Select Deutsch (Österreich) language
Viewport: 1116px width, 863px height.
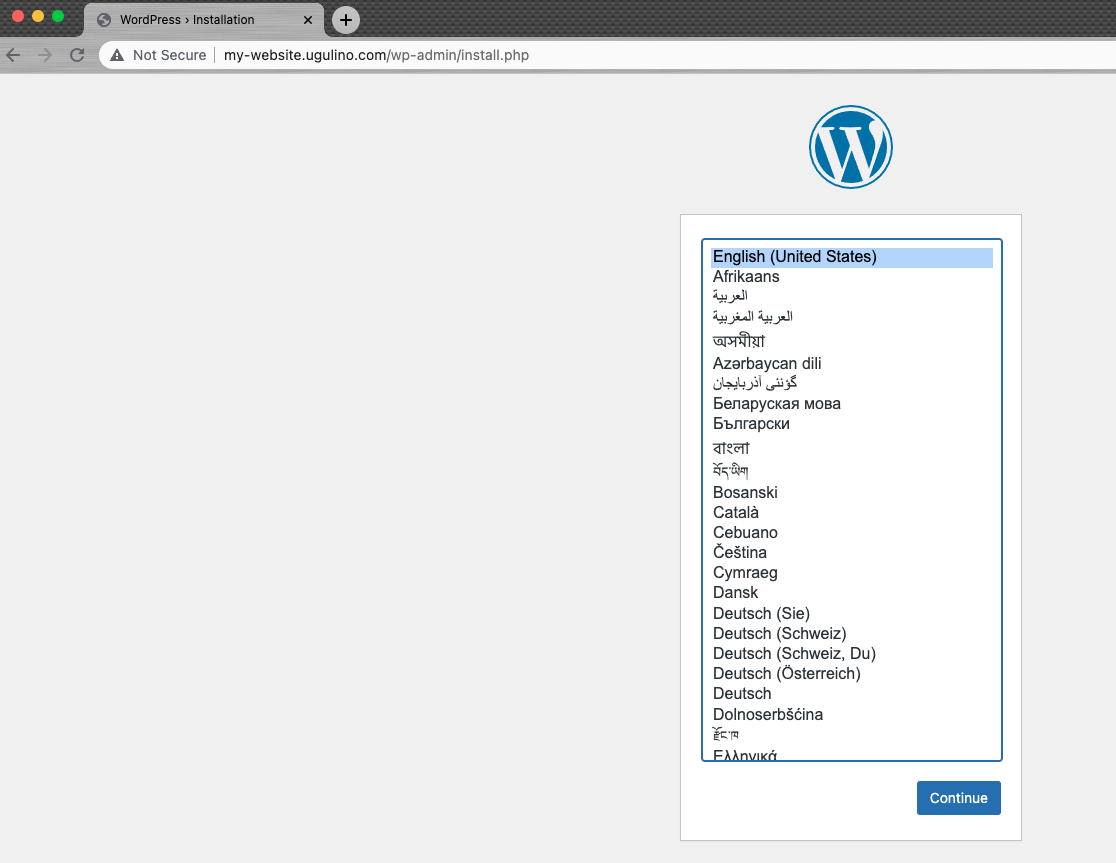pos(852,673)
